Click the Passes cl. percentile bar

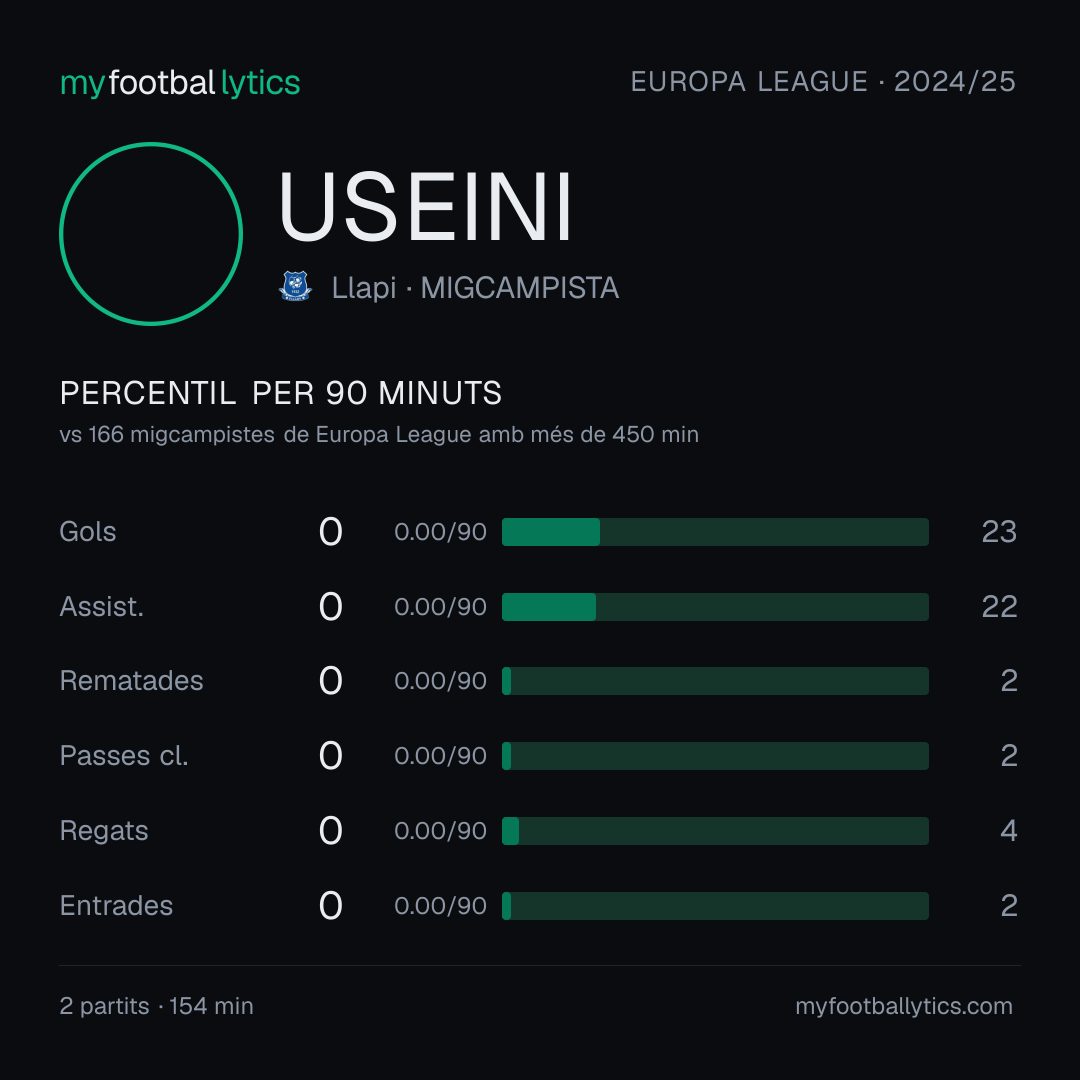click(x=715, y=756)
